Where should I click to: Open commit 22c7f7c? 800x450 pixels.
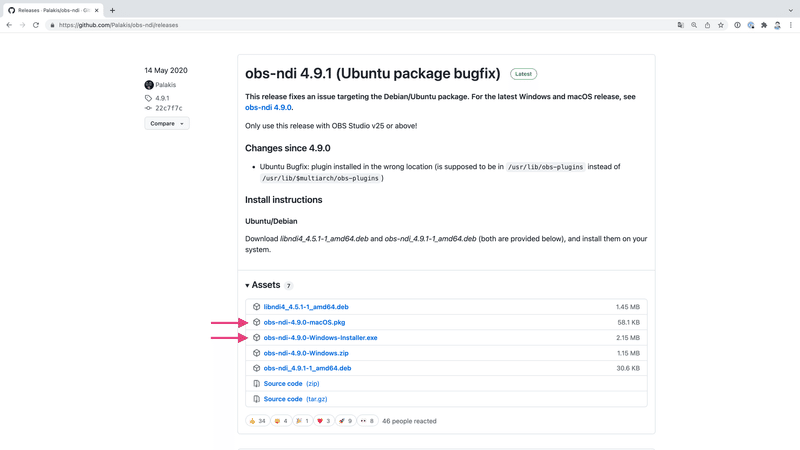[x=168, y=108]
